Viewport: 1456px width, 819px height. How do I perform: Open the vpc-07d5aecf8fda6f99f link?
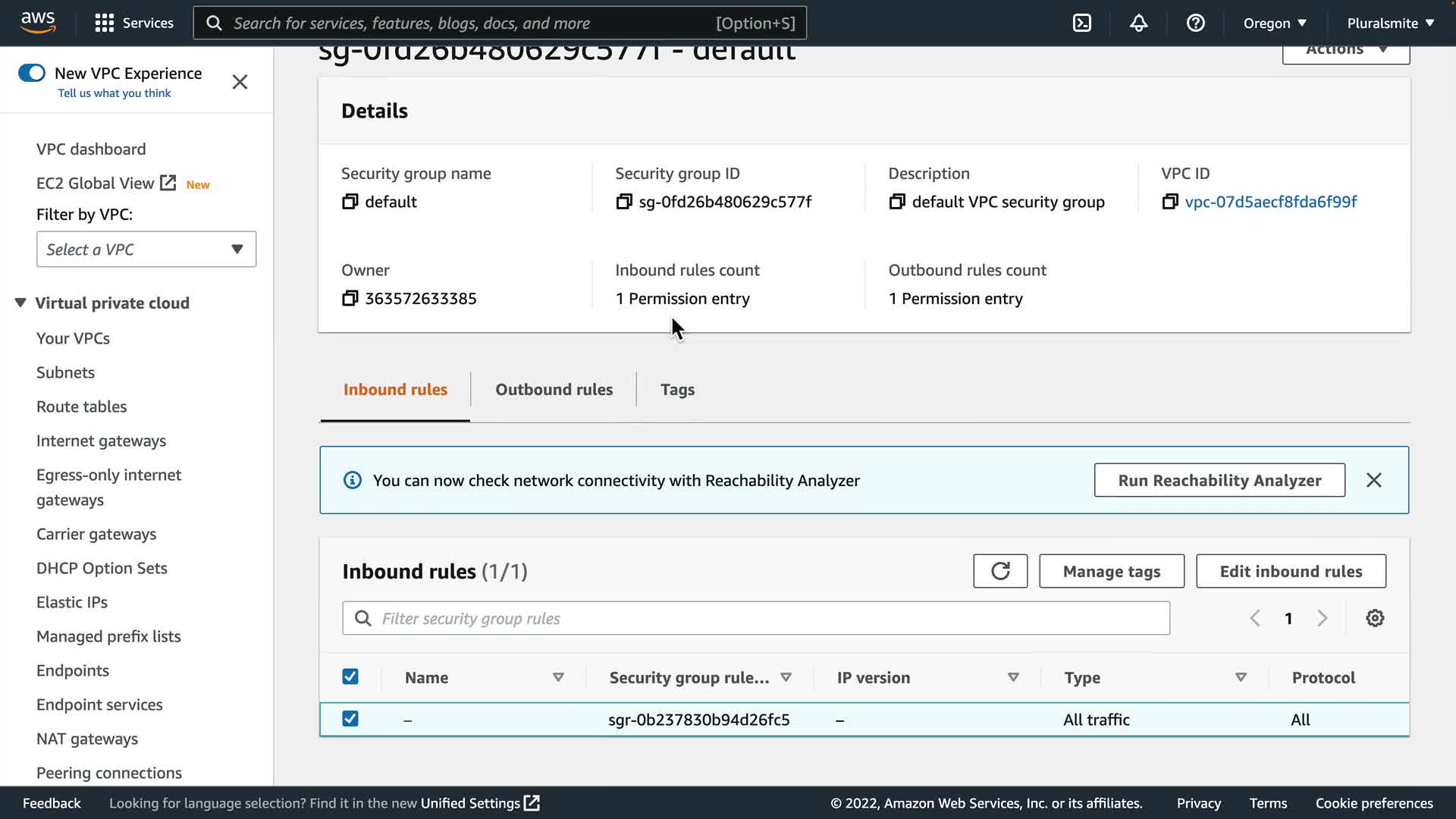pyautogui.click(x=1270, y=202)
